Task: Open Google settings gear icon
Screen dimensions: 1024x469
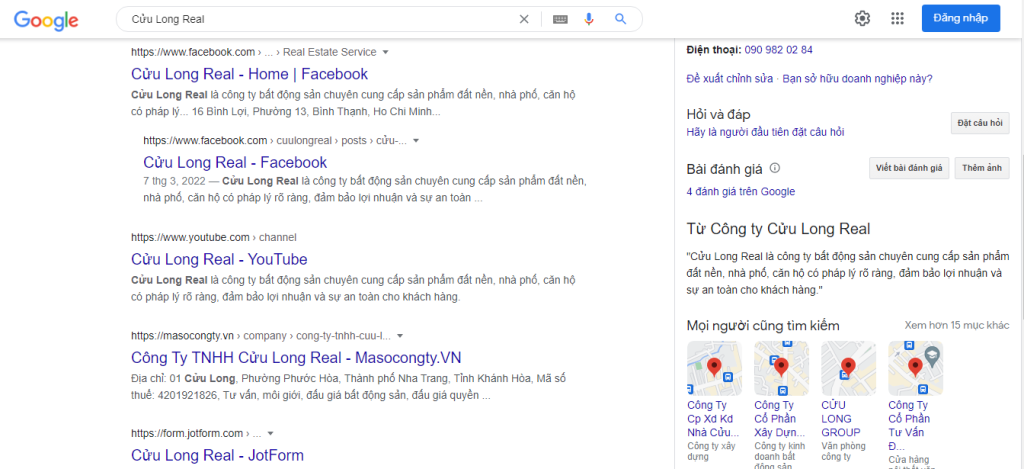Action: coord(863,18)
